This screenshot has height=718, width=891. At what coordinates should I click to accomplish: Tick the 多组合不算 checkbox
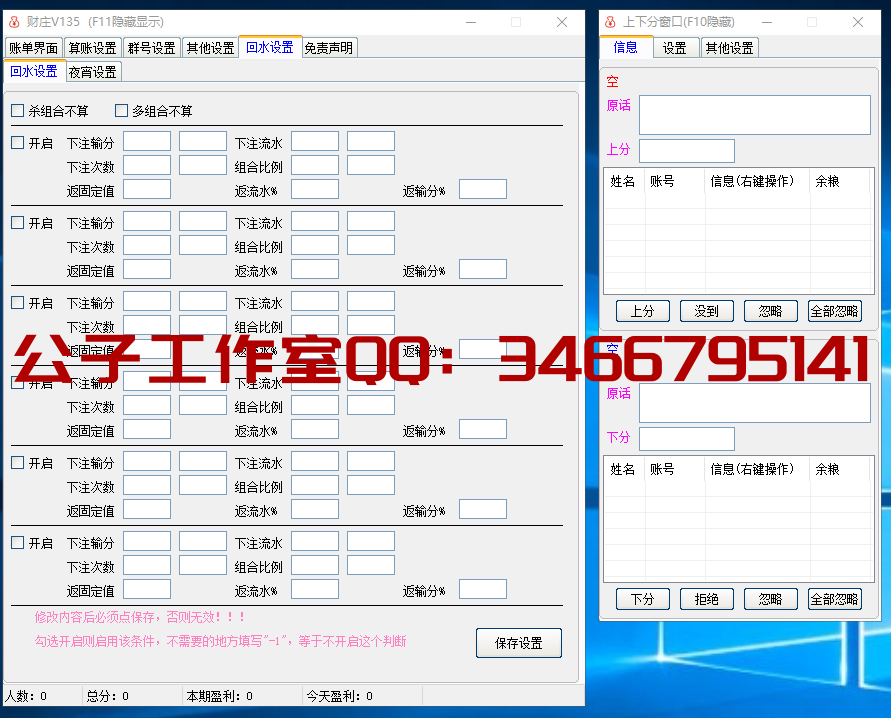[x=121, y=110]
